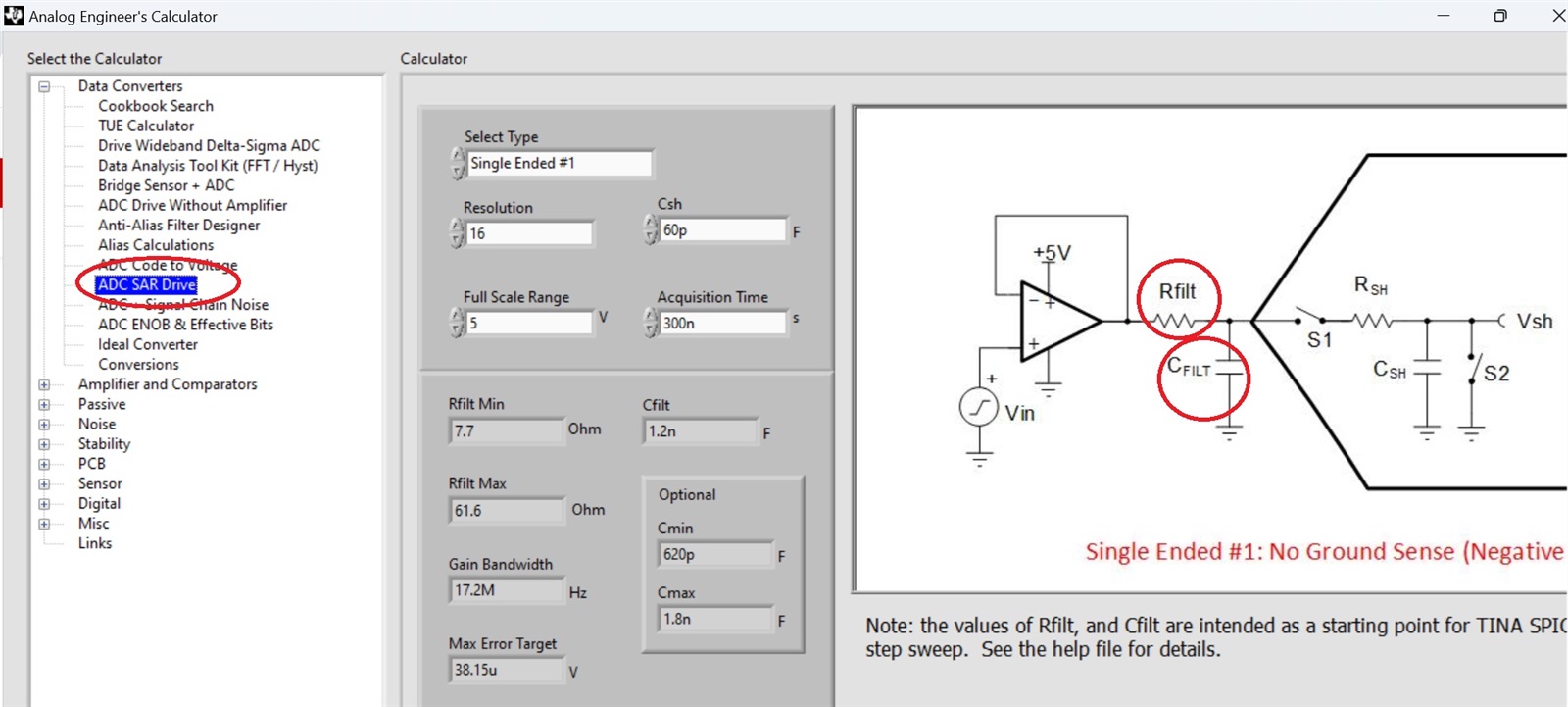
Task: Click the Resolution input field
Action: (529, 233)
